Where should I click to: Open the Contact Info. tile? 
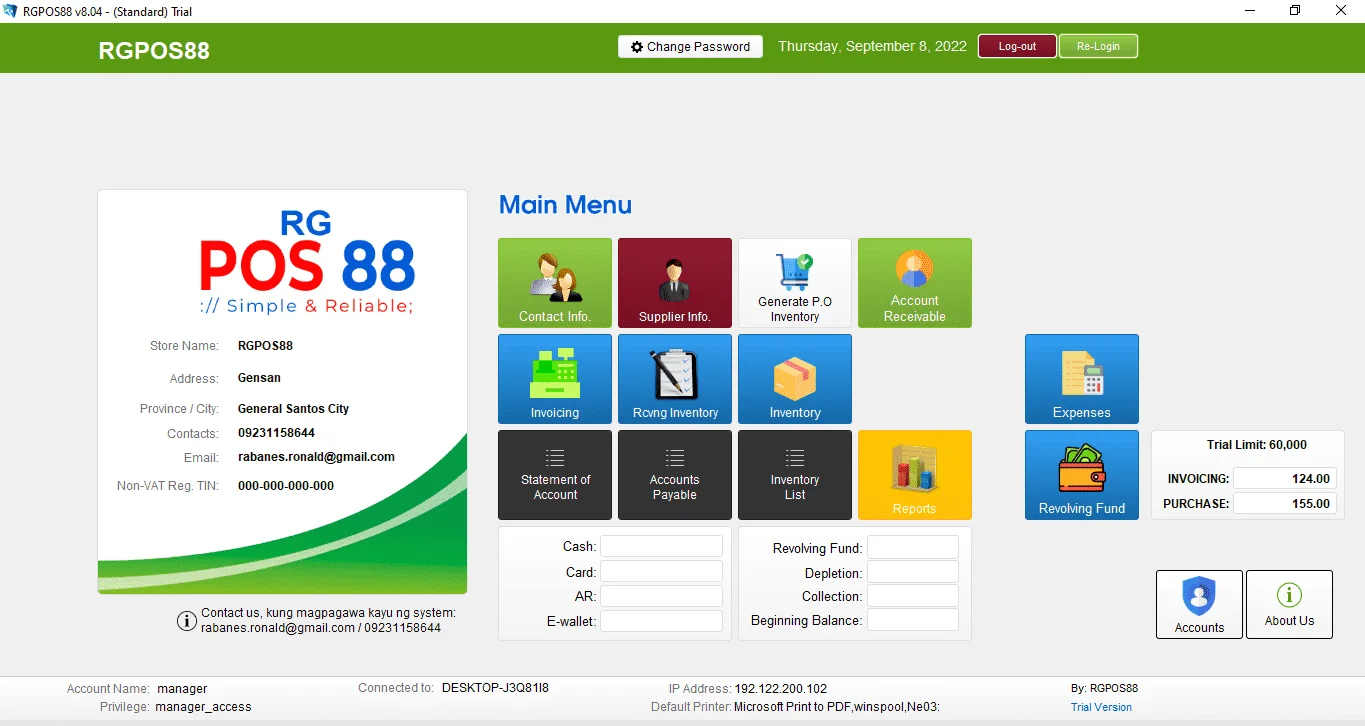[555, 283]
